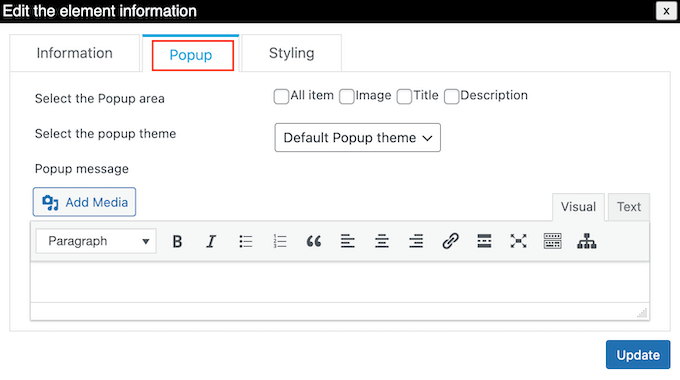Check the All item checkbox

pyautogui.click(x=281, y=96)
